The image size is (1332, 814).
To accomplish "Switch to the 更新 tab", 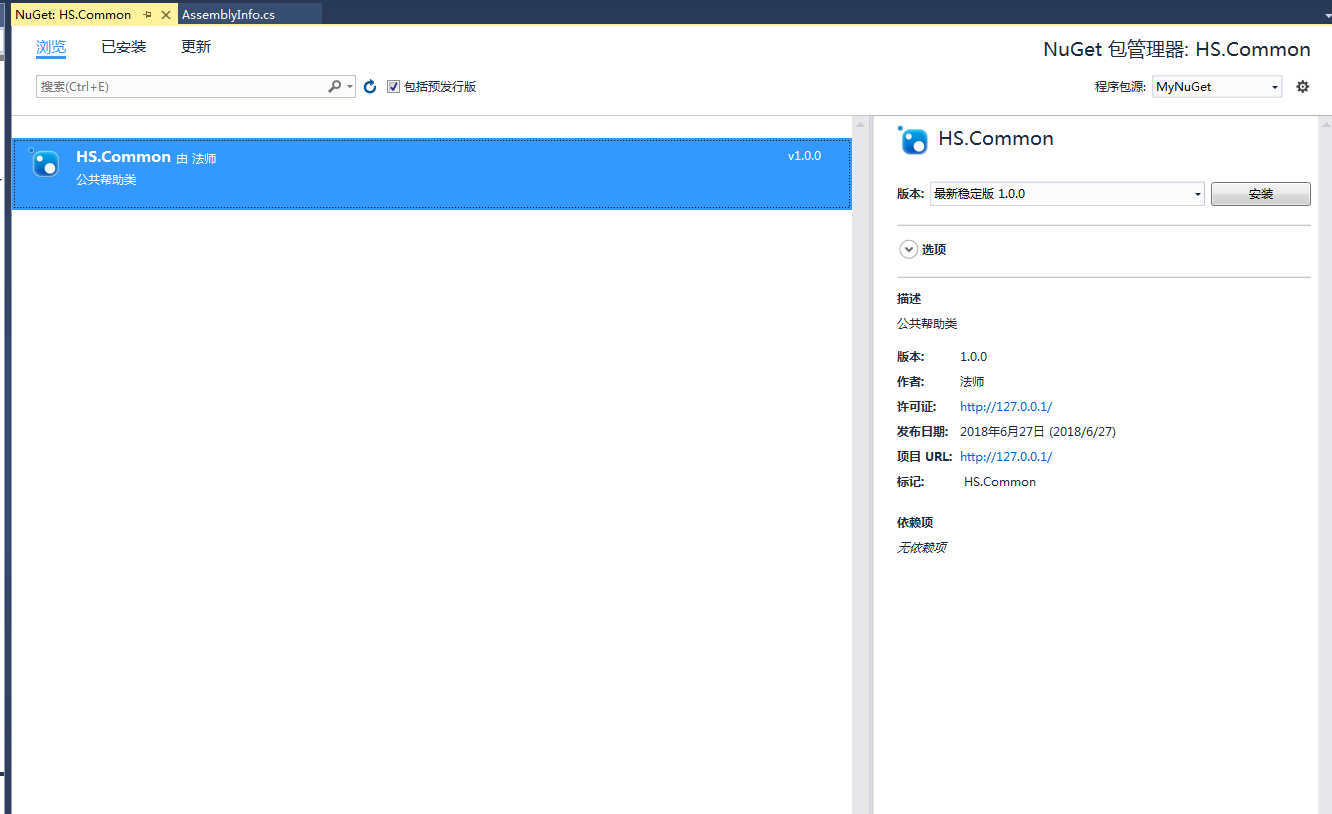I will click(x=196, y=47).
